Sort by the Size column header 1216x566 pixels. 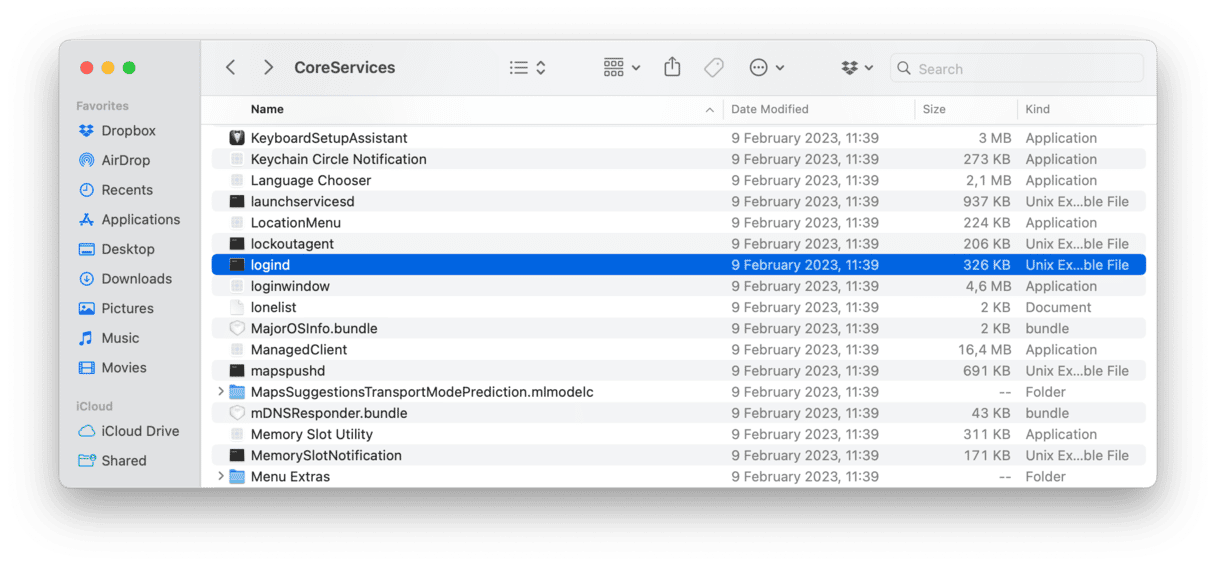pyautogui.click(x=934, y=109)
